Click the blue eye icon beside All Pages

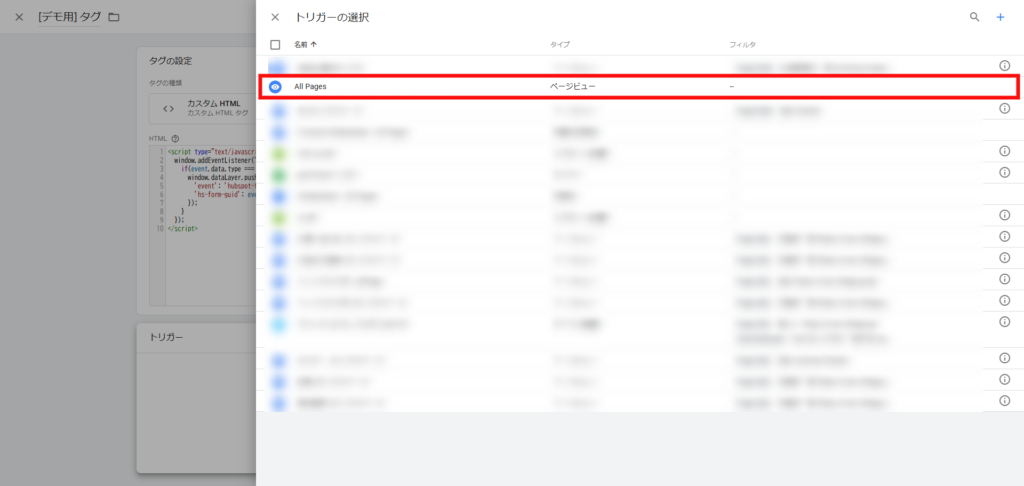tap(275, 86)
